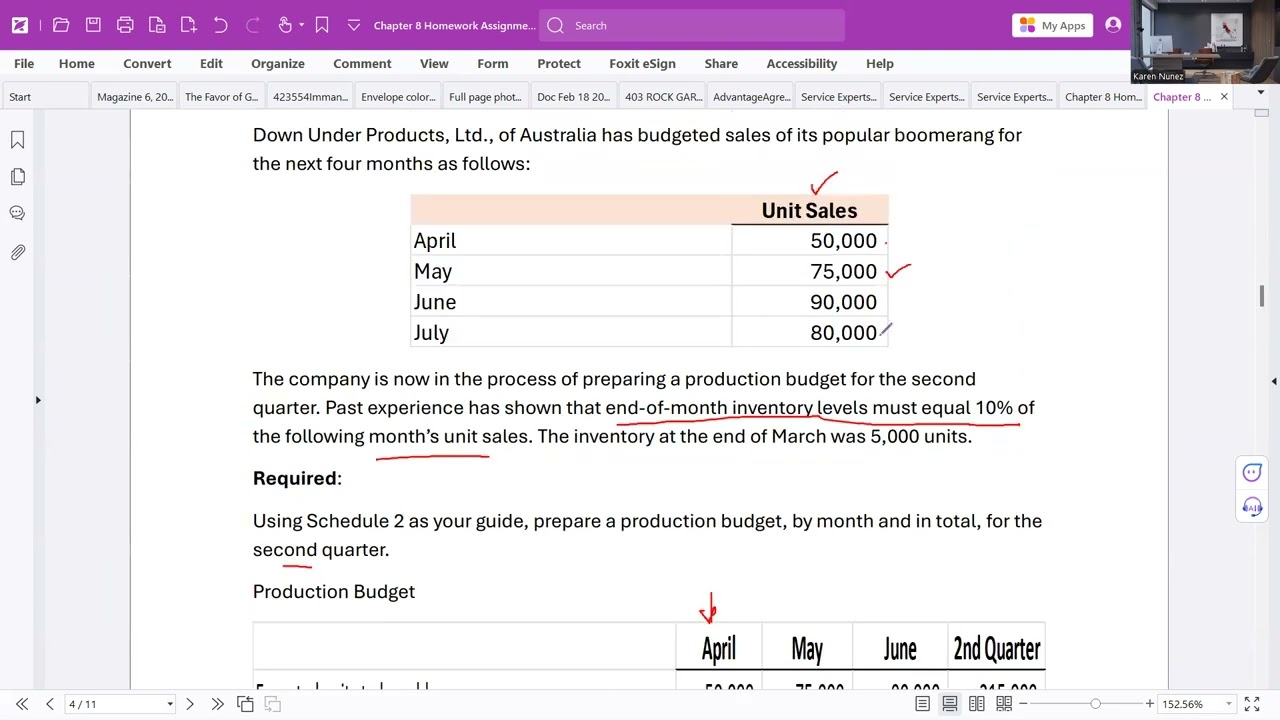Screen dimensions: 1280x720
Task: Select the Organize tab
Action: click(278, 63)
